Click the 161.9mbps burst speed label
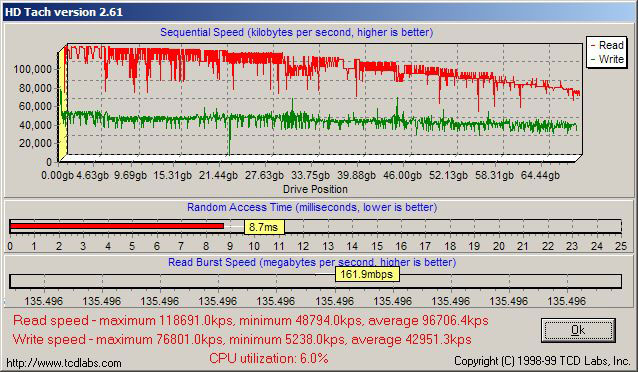The width and height of the screenshot is (638, 372). tap(367, 274)
